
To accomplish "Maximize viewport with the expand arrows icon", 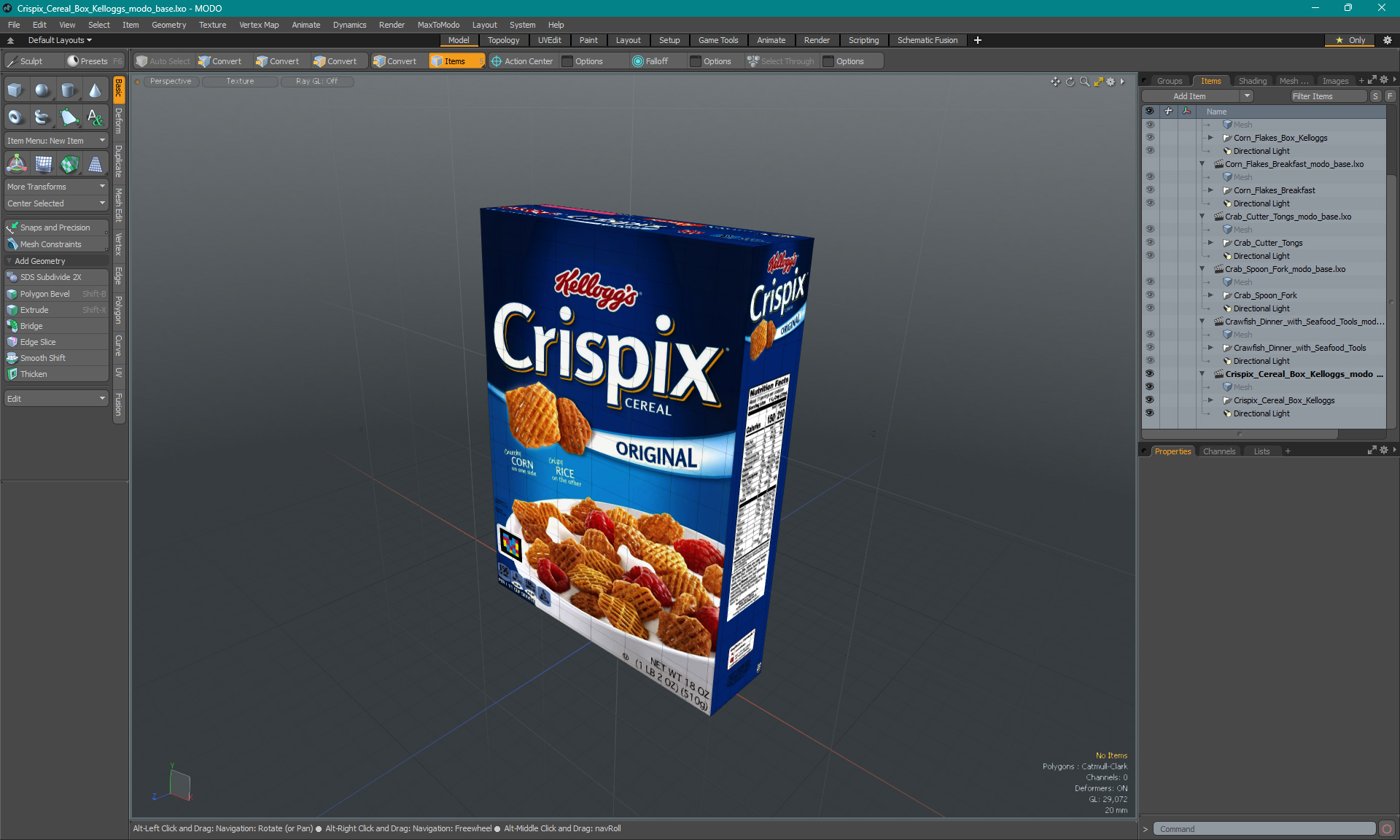I will [1098, 82].
